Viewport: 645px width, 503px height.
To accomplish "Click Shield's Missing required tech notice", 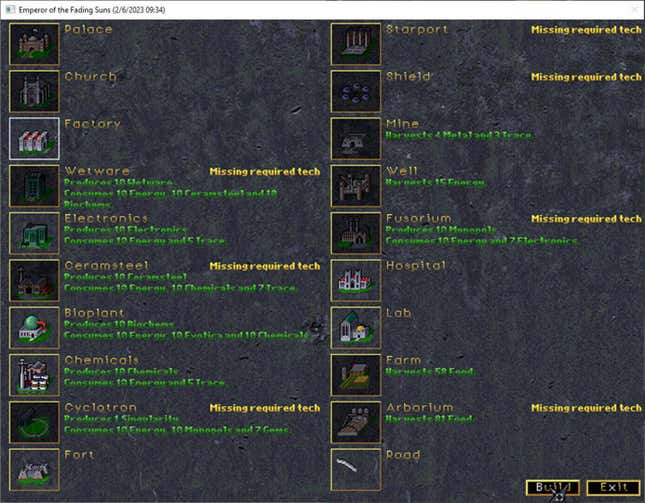I will coord(586,77).
